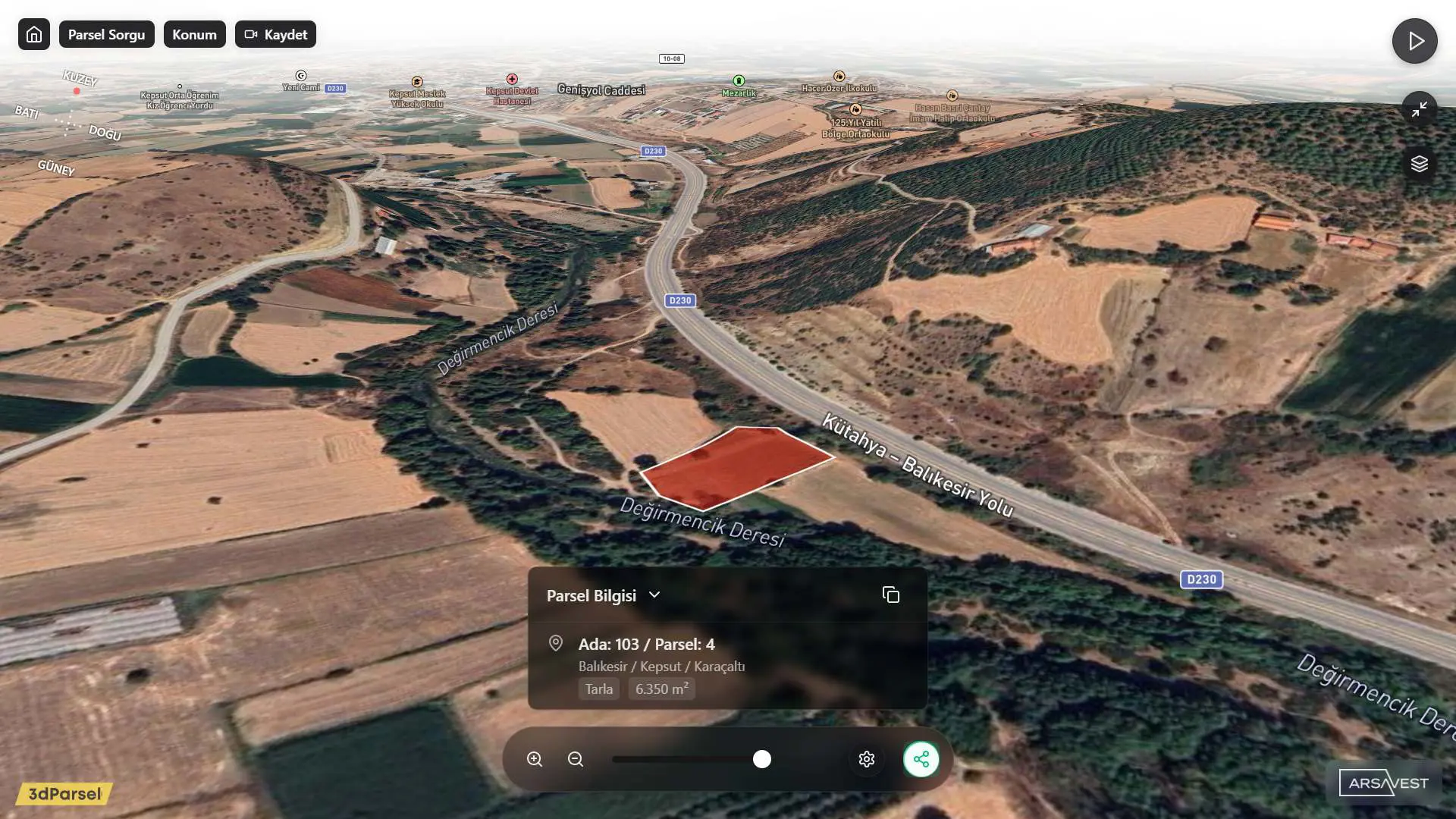The height and width of the screenshot is (819, 1456).
Task: Expand the Parsel Bilgisi dropdown chevron
Action: [x=654, y=595]
